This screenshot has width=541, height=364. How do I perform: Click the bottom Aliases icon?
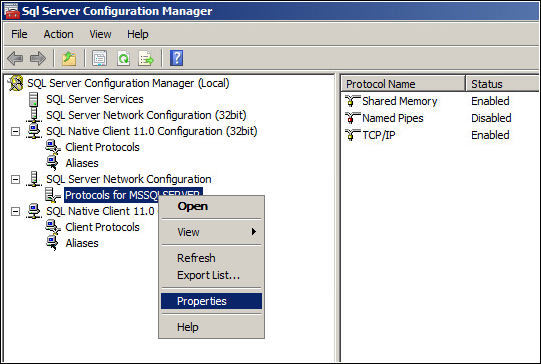point(52,243)
